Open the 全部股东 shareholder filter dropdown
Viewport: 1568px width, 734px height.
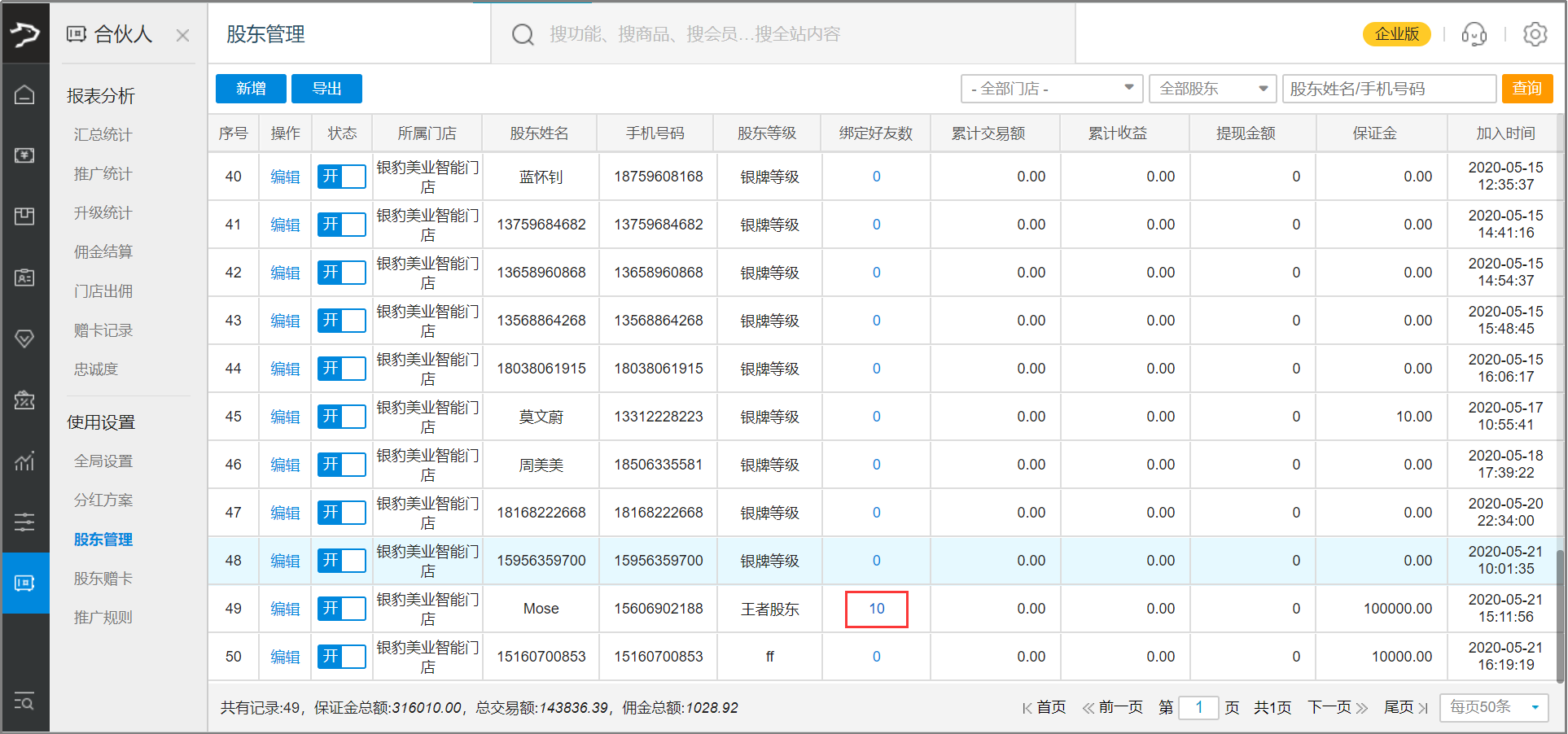point(1211,89)
